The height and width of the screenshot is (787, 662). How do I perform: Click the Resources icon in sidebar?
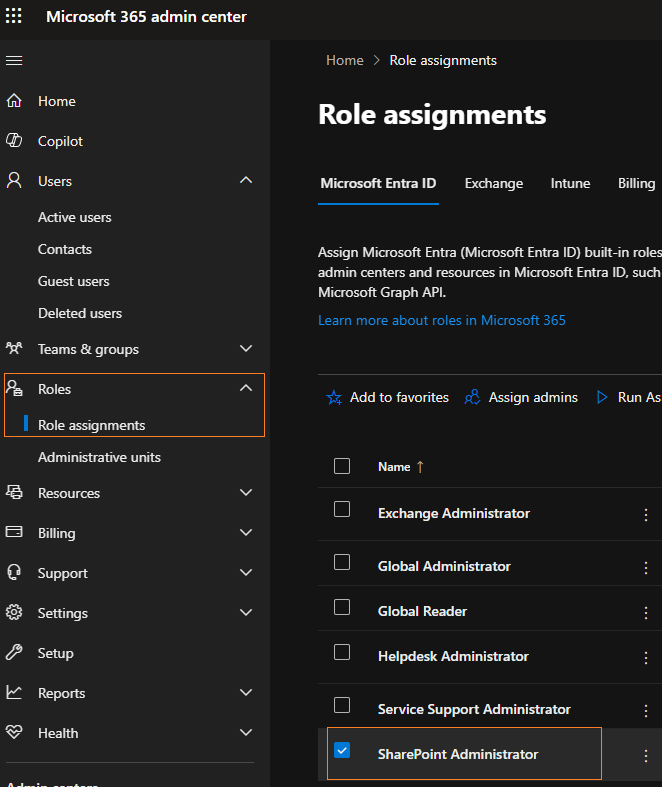(14, 492)
